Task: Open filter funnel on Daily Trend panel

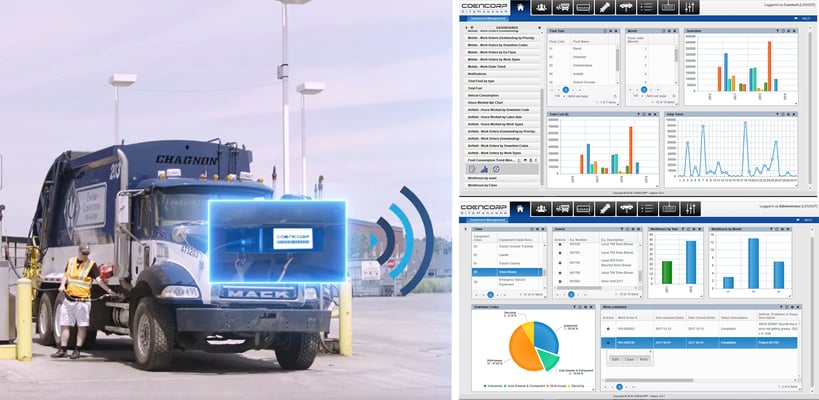Action: [777, 113]
